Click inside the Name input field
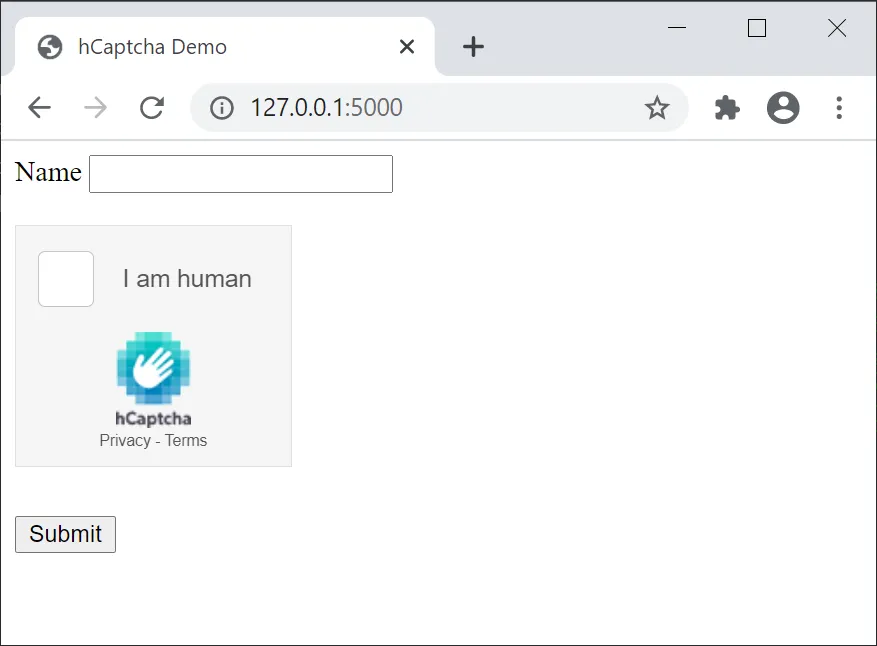Screen dimensions: 877x646 tap(240, 173)
